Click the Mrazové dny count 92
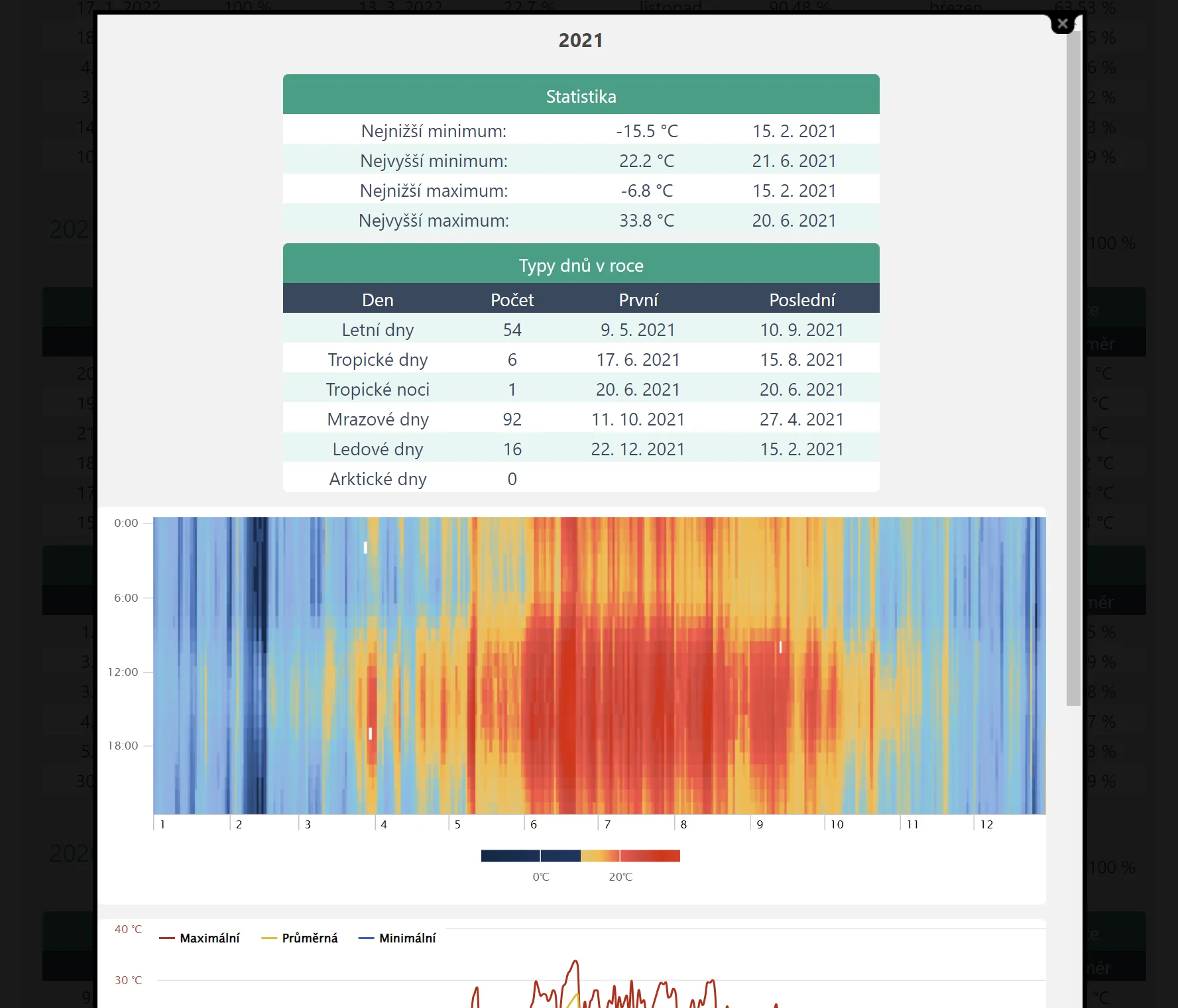This screenshot has height=1008, width=1178. pyautogui.click(x=512, y=419)
